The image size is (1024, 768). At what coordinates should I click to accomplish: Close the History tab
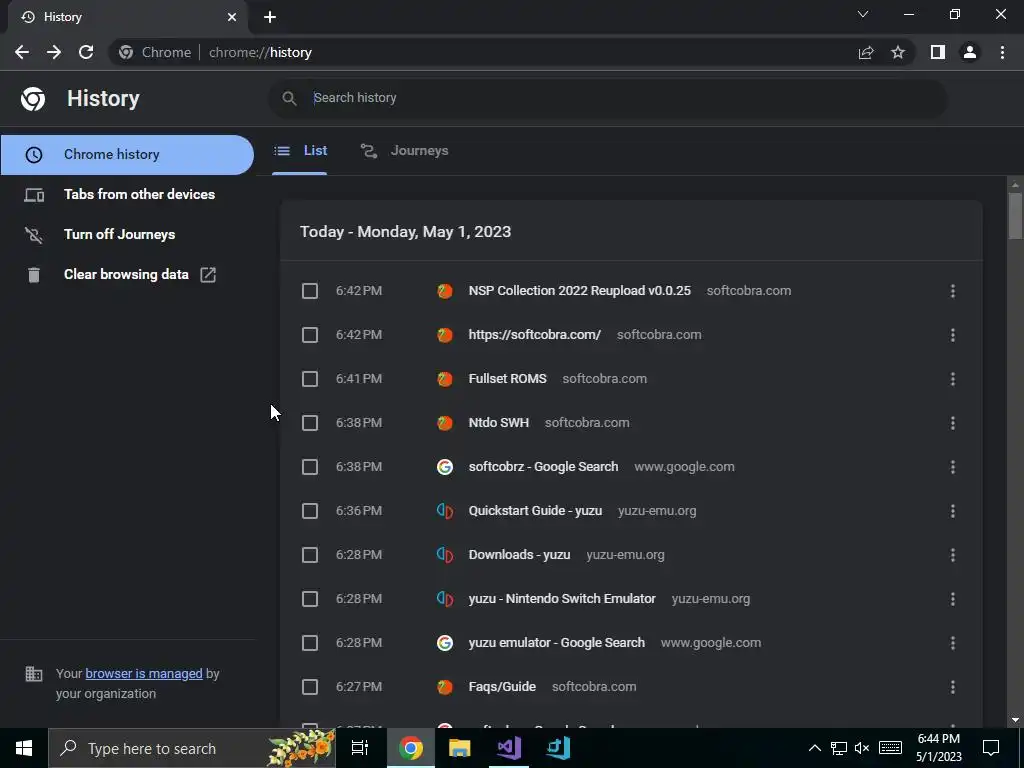click(x=232, y=17)
